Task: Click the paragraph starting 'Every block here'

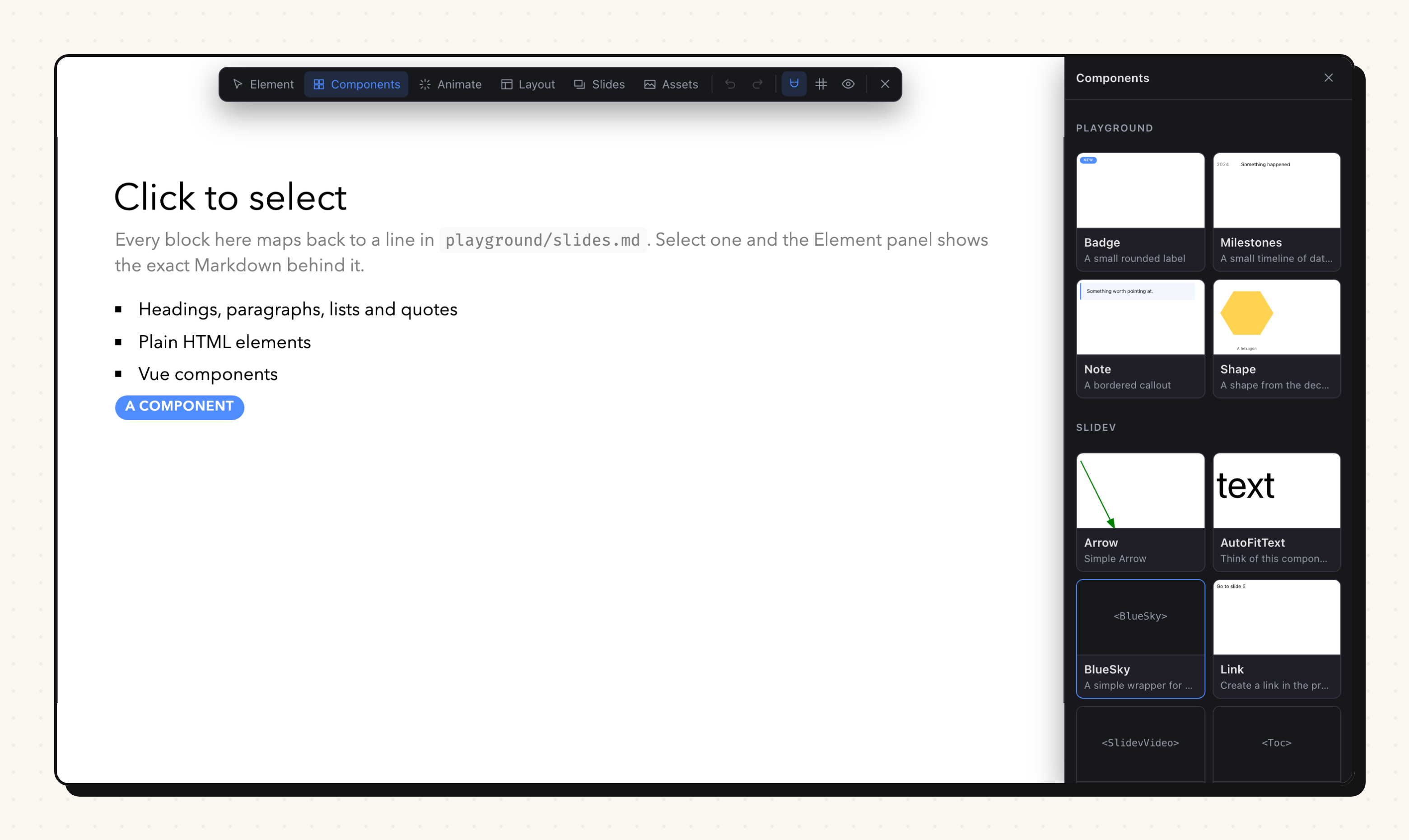Action: click(551, 252)
